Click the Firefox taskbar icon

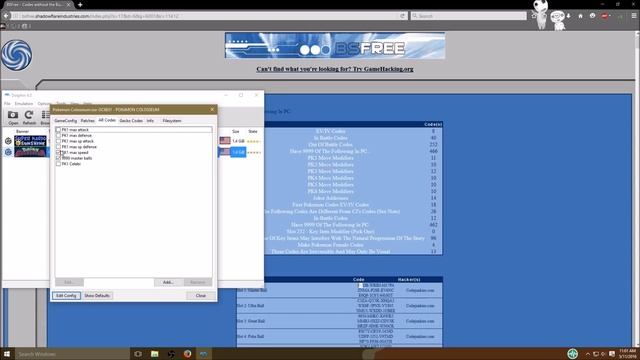187,354
